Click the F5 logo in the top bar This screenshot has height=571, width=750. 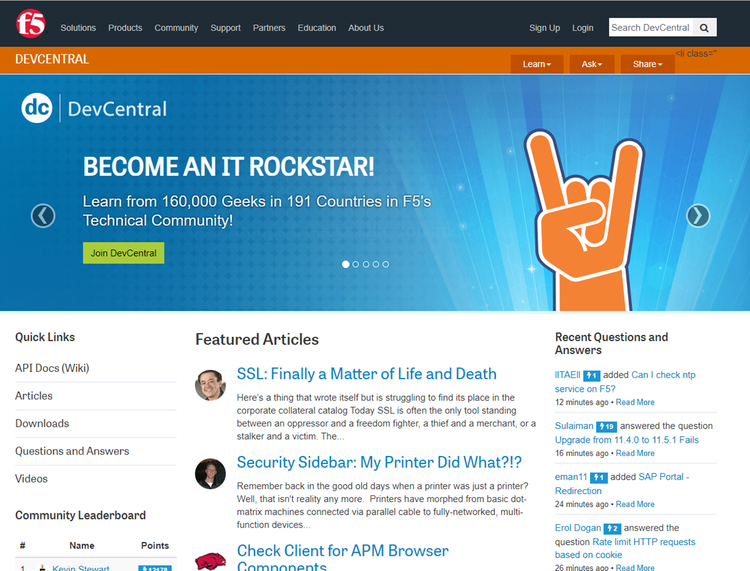pyautogui.click(x=31, y=23)
